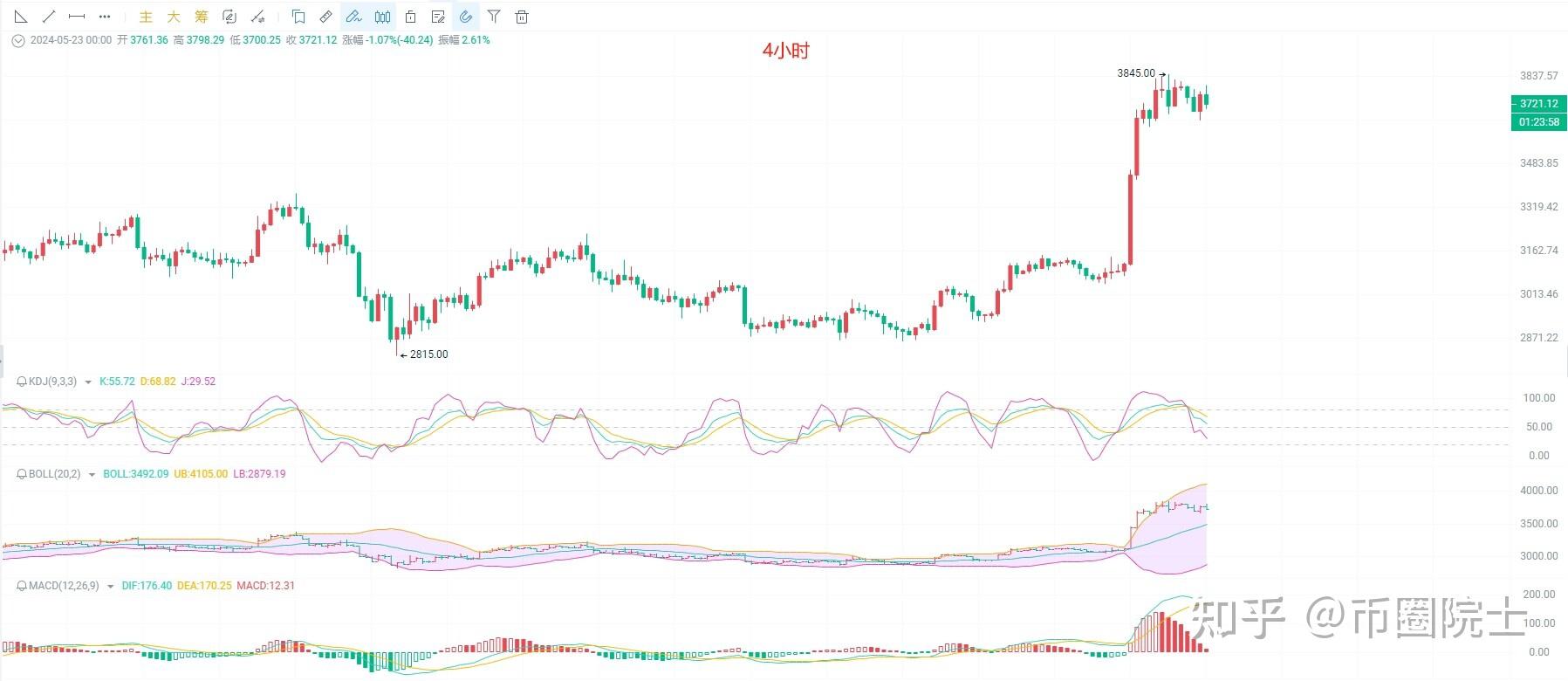The image size is (1568, 681).
Task: Open more drawing tools (three dots)
Action: (x=105, y=17)
